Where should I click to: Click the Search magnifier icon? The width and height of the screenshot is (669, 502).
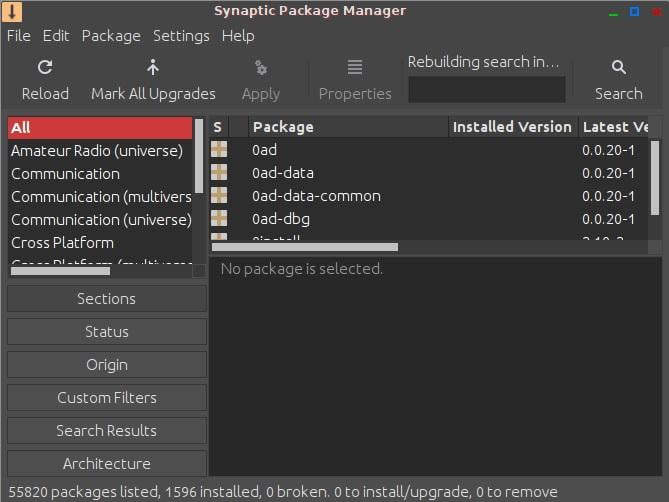618,67
